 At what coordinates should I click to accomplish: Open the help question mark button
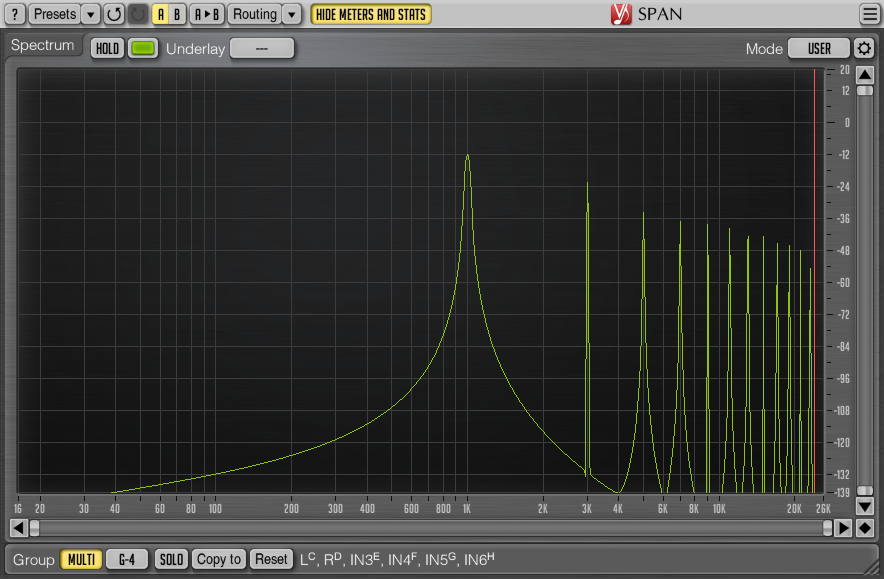click(15, 14)
